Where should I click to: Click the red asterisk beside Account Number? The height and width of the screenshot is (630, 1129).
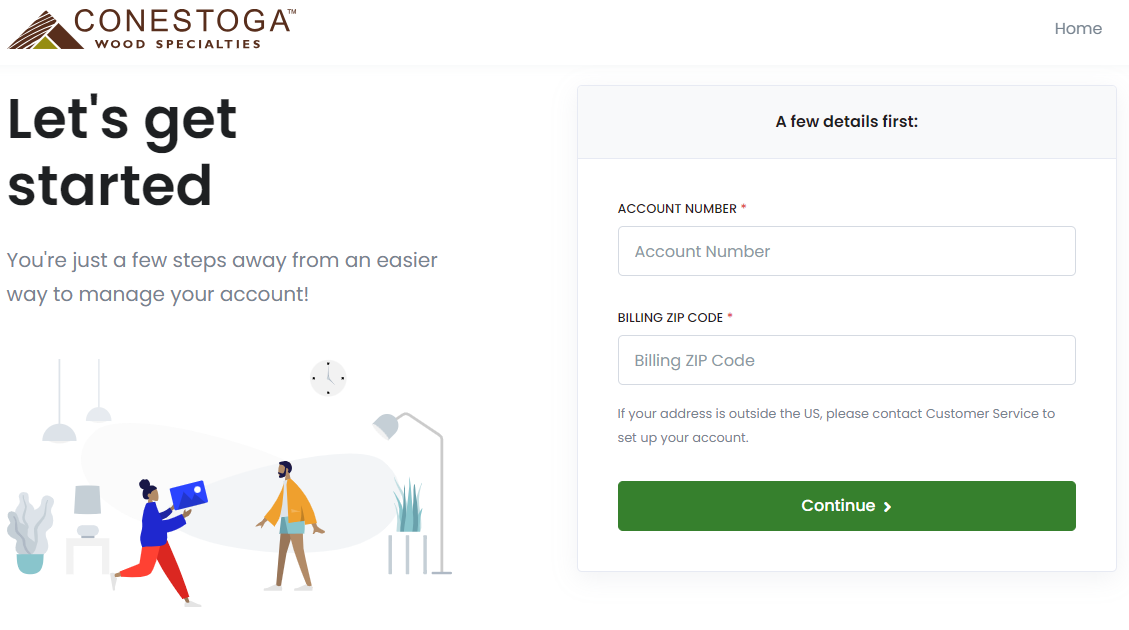point(742,208)
